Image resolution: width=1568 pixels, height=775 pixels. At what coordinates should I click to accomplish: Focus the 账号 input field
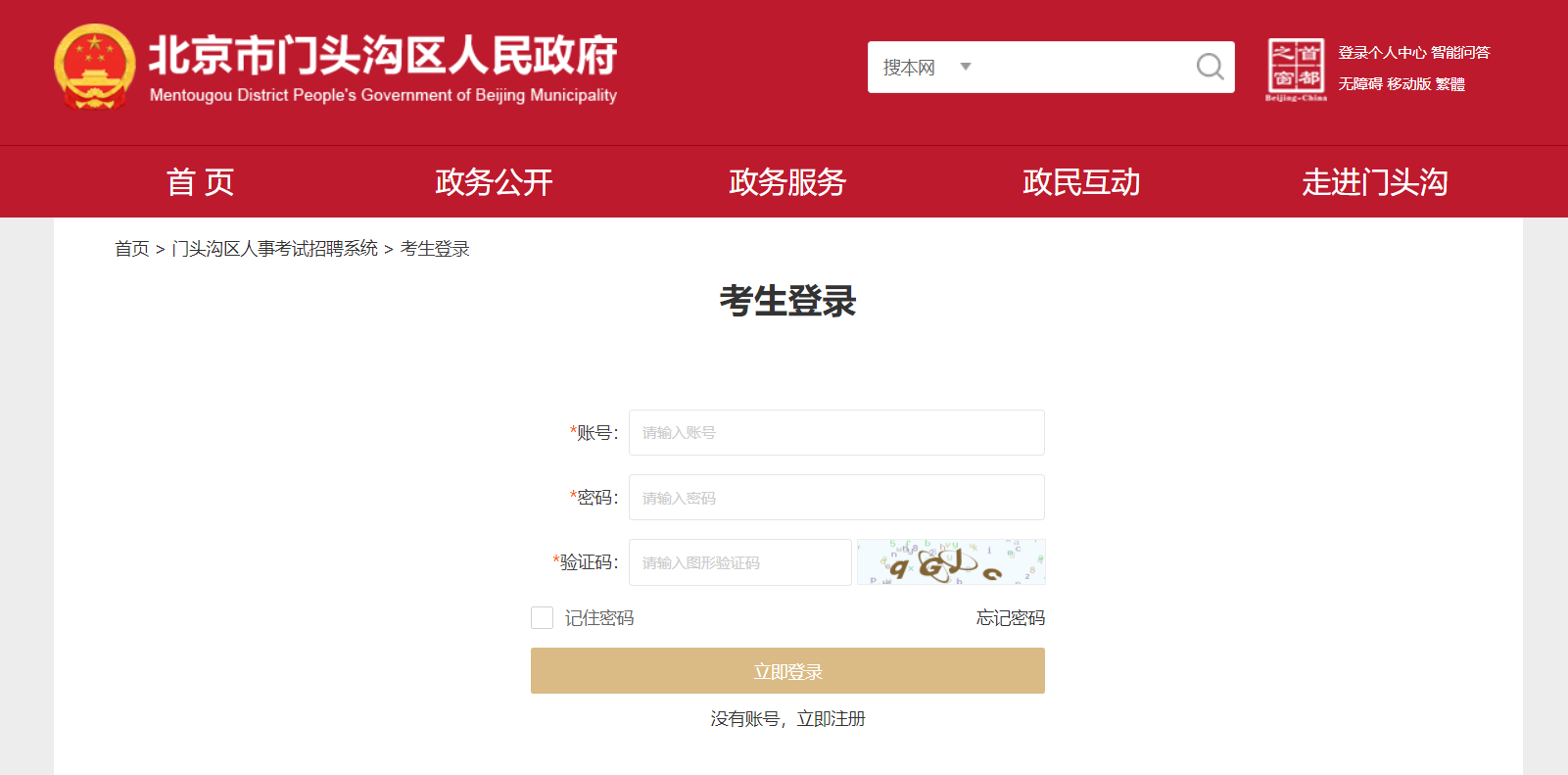836,432
